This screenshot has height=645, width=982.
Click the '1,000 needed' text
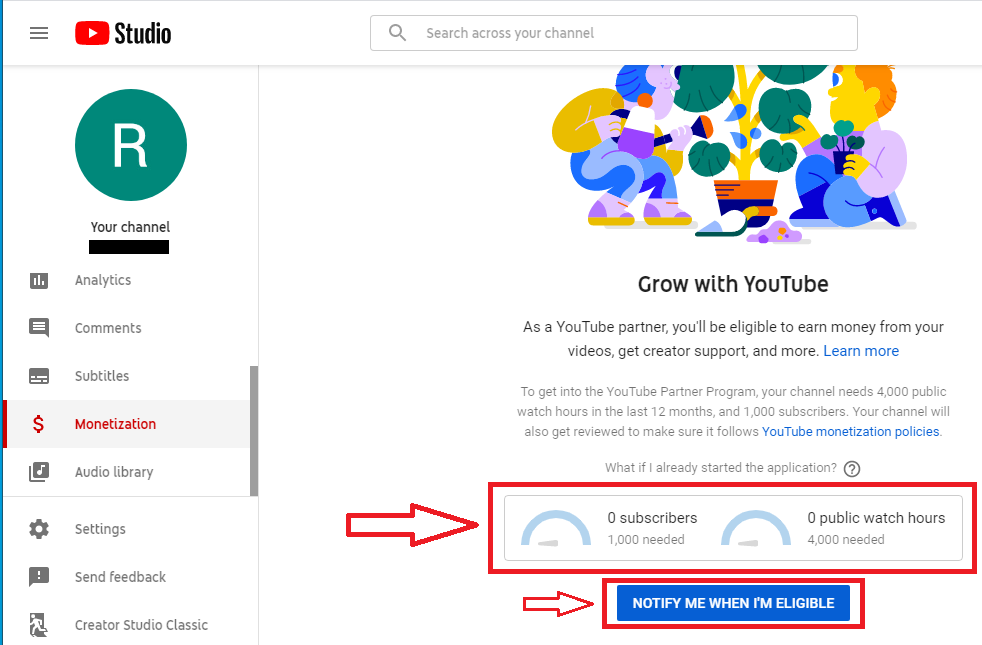[646, 539]
